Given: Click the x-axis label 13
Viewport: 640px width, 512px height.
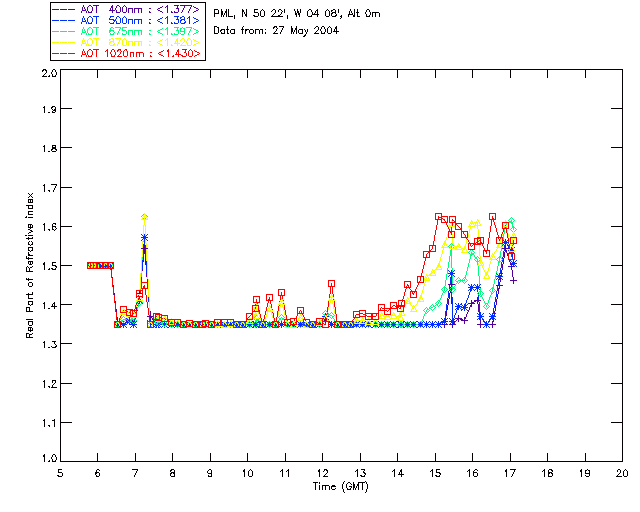Looking at the screenshot, I should [360, 473].
